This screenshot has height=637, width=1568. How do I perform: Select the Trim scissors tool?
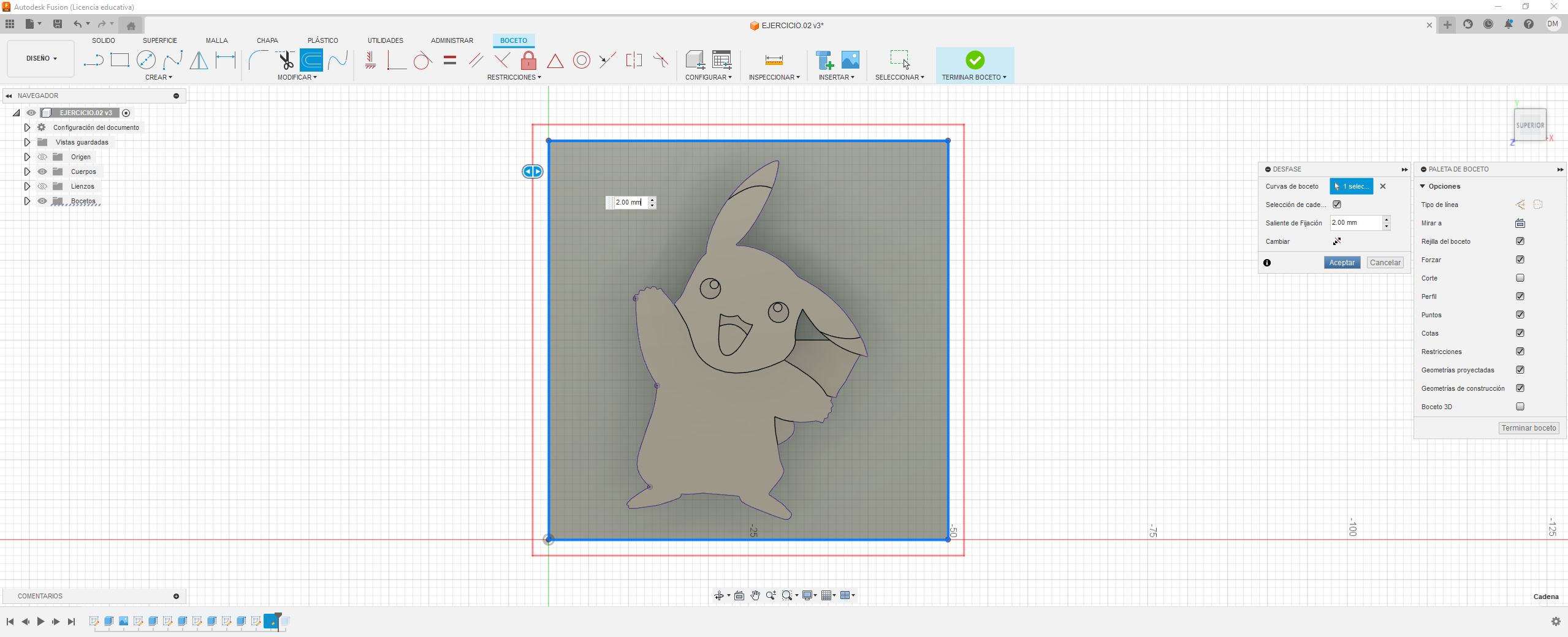click(x=285, y=60)
